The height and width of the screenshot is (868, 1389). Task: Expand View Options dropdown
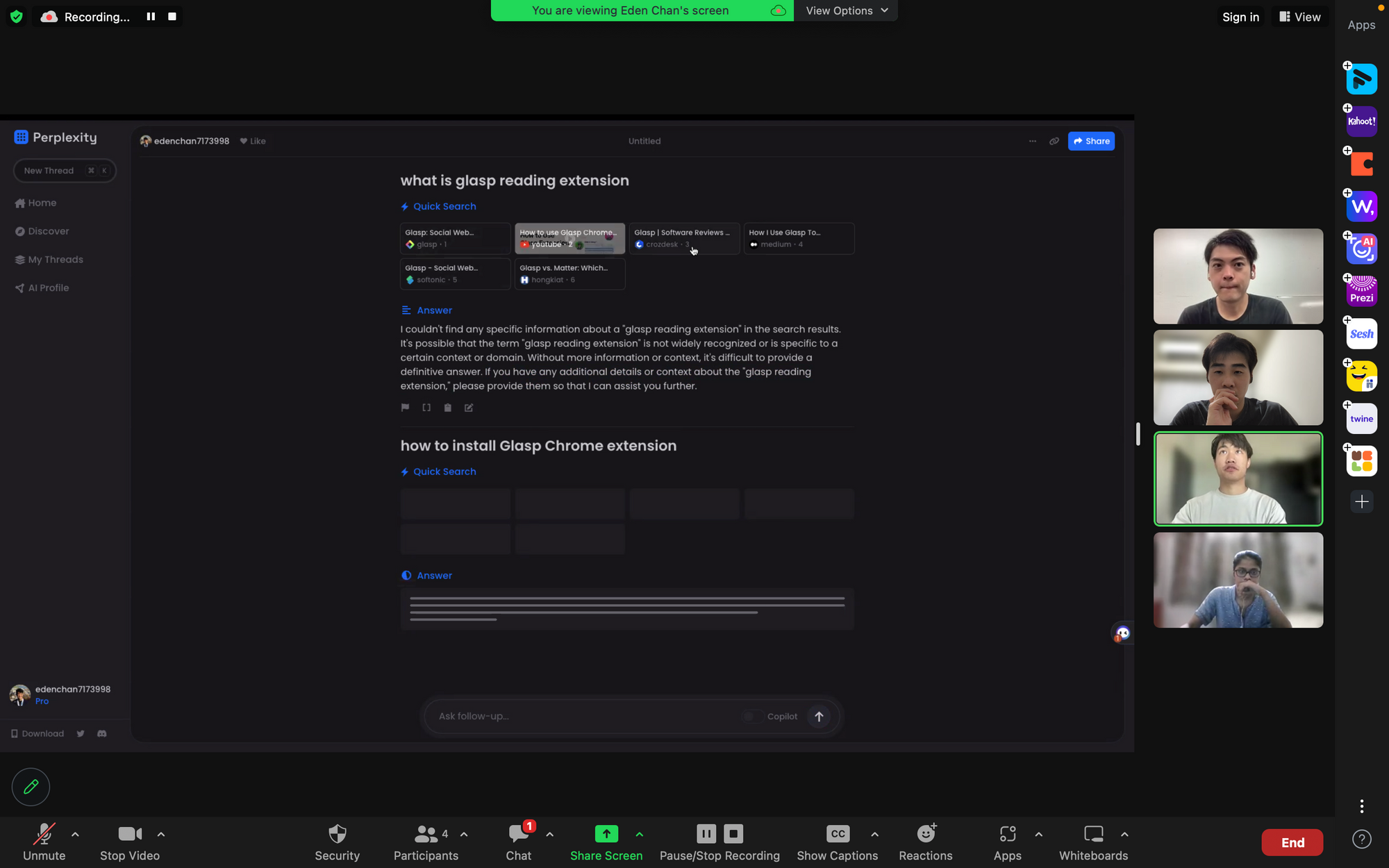click(846, 10)
